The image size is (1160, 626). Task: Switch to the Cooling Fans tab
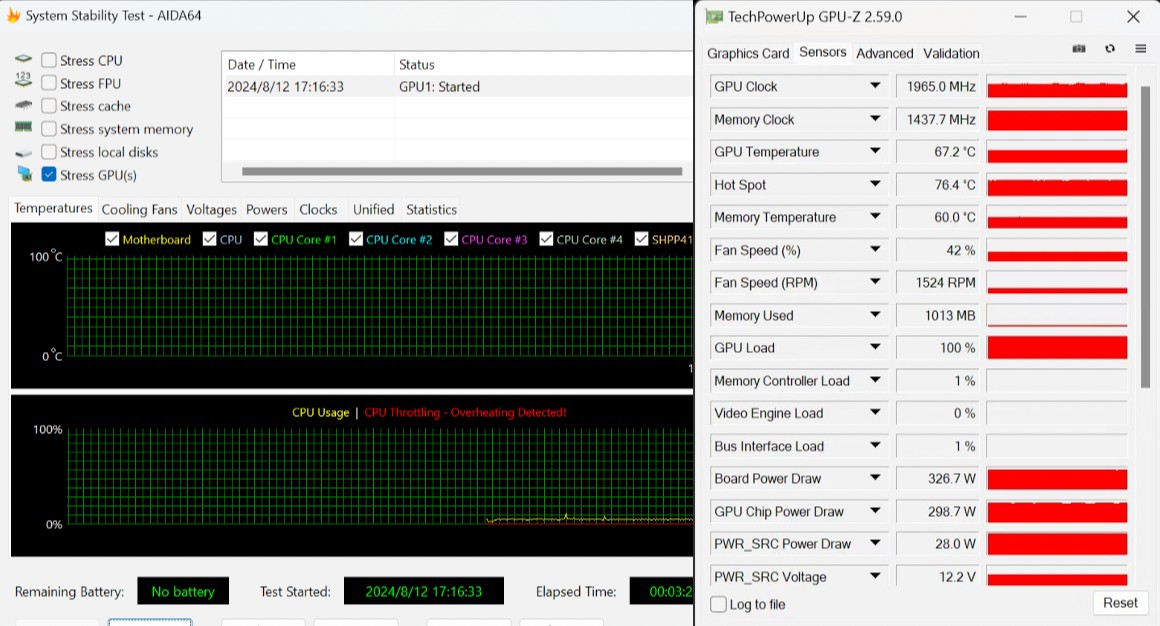[x=139, y=209]
